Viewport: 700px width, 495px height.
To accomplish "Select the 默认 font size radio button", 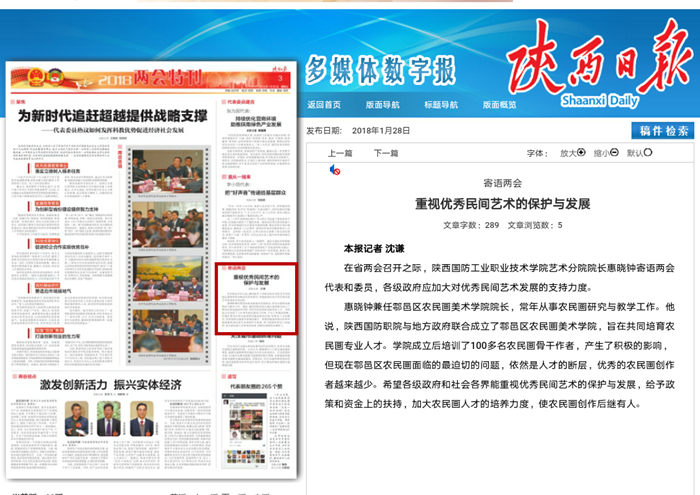I will pos(648,153).
